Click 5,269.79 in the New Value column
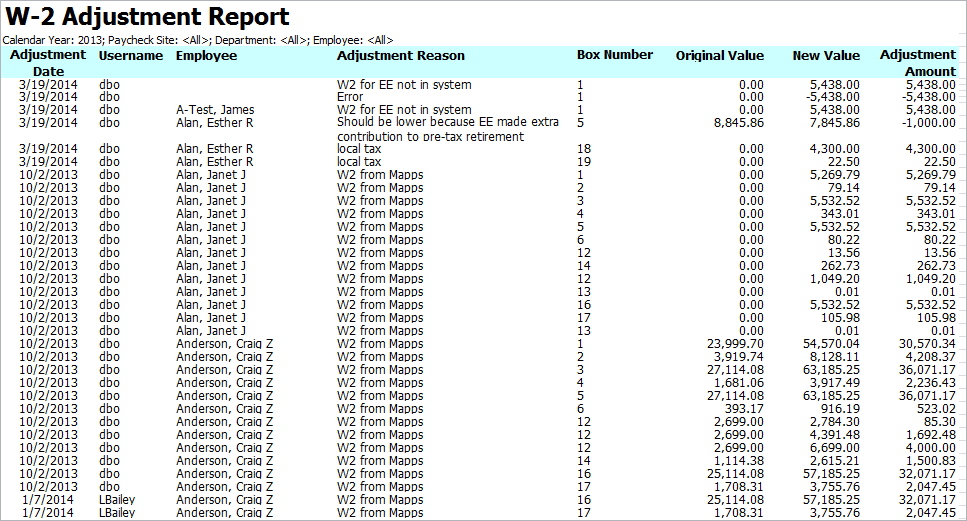The width and height of the screenshot is (967, 521). coord(834,174)
